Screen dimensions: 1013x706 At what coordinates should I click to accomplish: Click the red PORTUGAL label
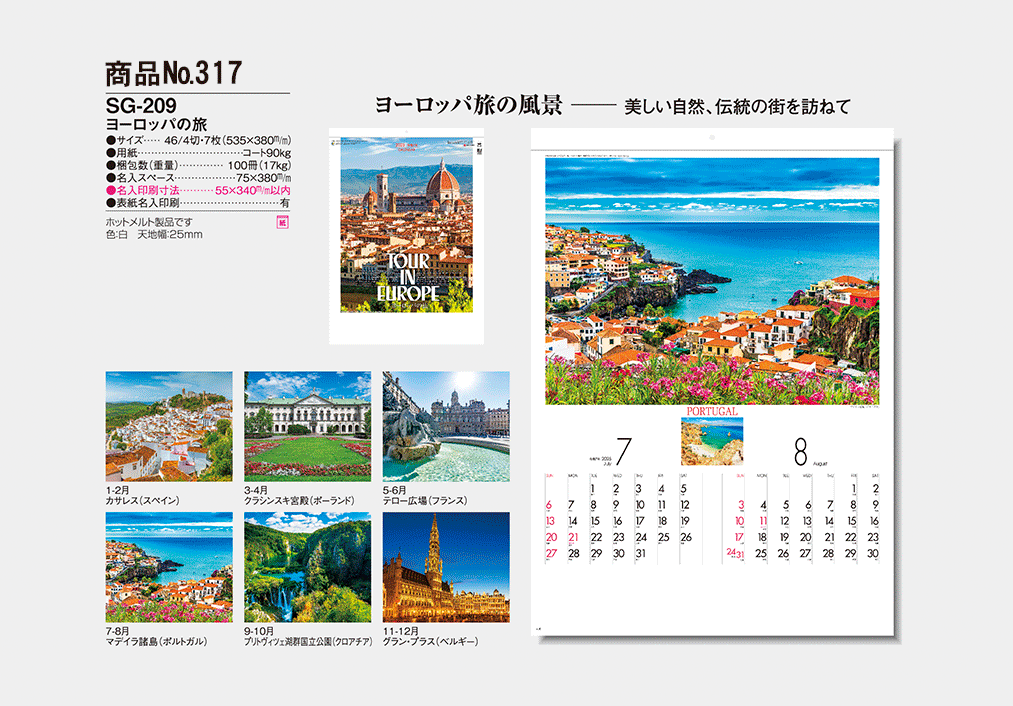point(711,411)
